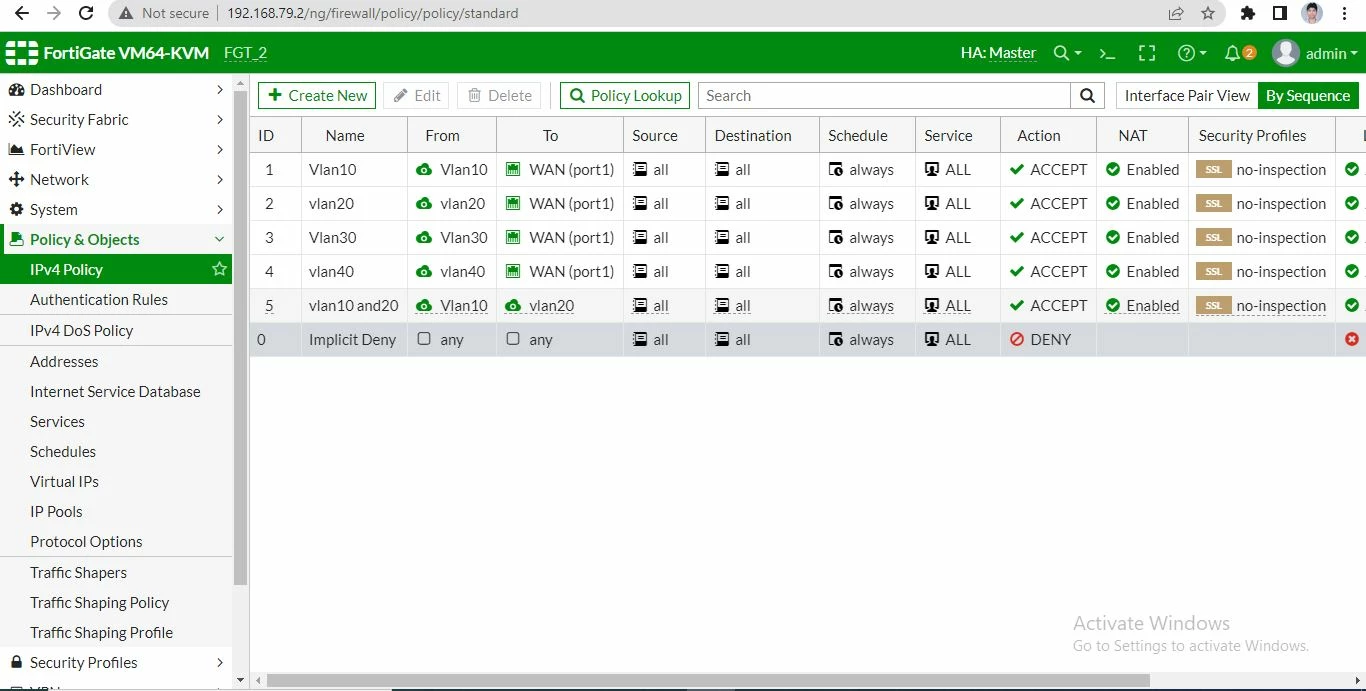
Task: Click the sidebar vertical scrollbar
Action: 240,337
